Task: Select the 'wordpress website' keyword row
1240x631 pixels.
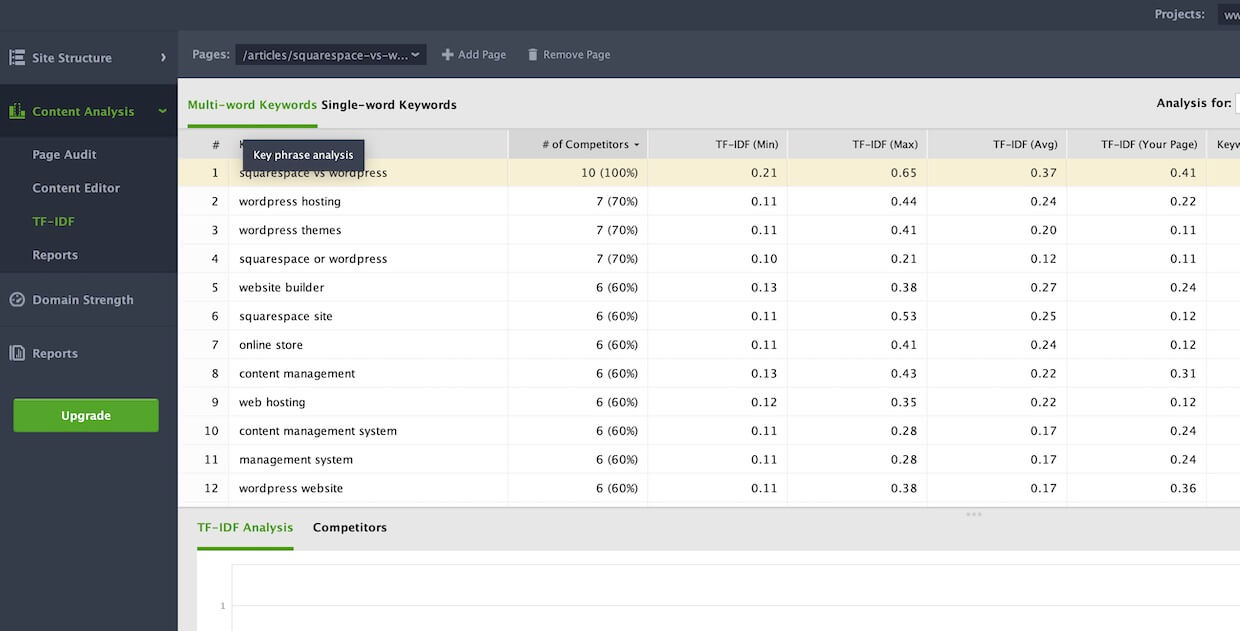Action: click(709, 488)
